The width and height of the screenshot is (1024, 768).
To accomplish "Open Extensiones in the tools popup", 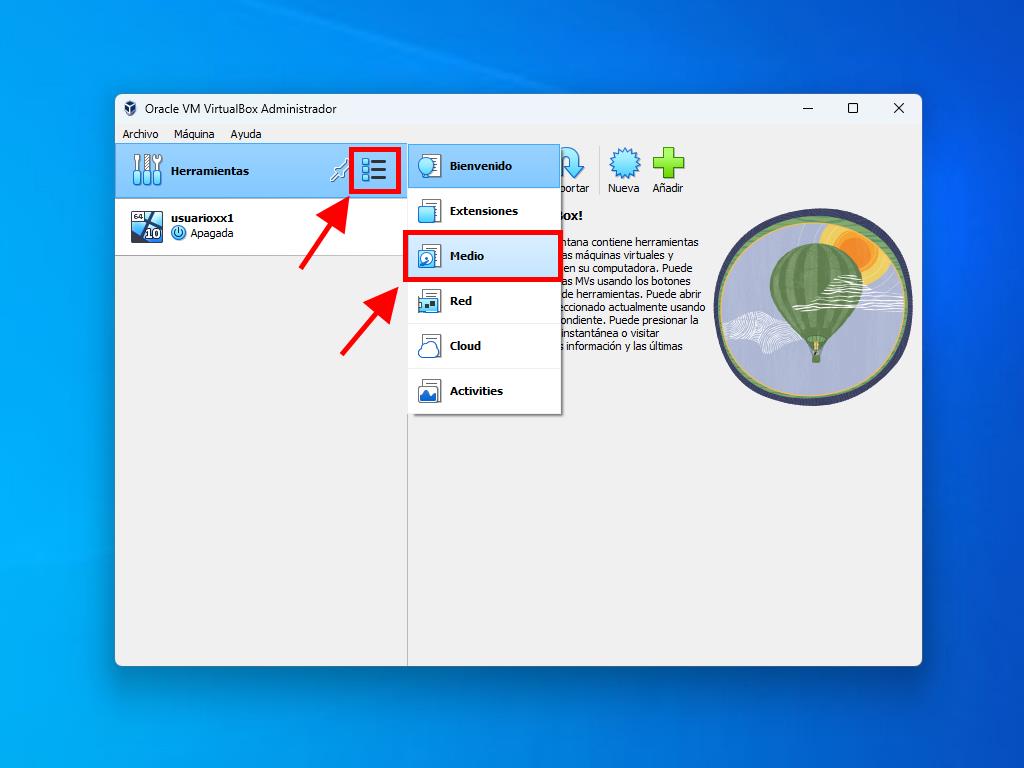I will coord(484,211).
